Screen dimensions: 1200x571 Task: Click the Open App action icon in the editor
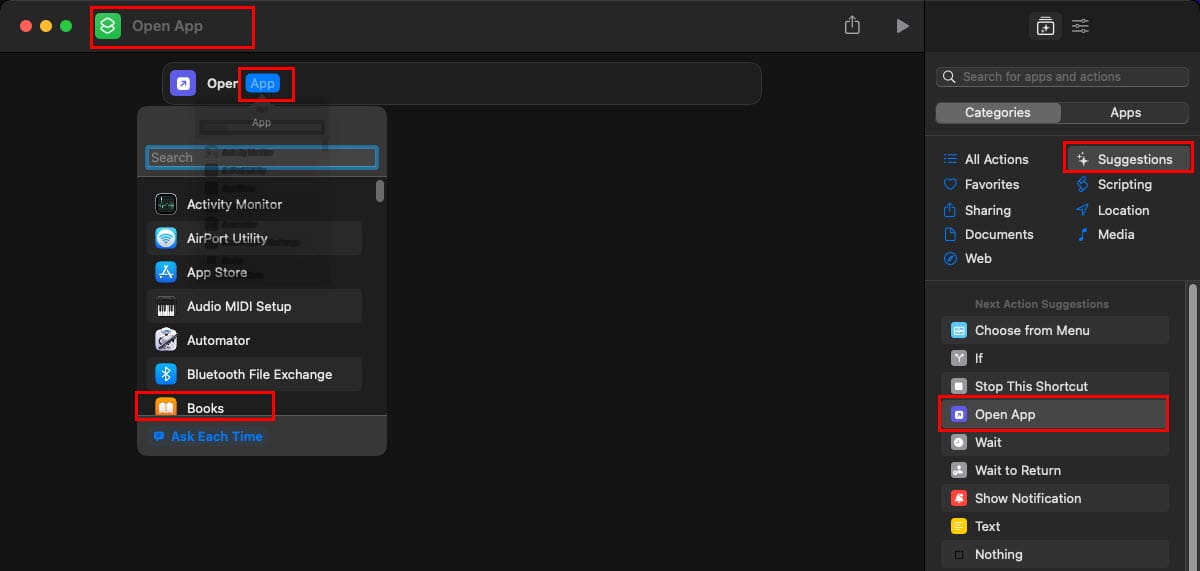(x=183, y=83)
